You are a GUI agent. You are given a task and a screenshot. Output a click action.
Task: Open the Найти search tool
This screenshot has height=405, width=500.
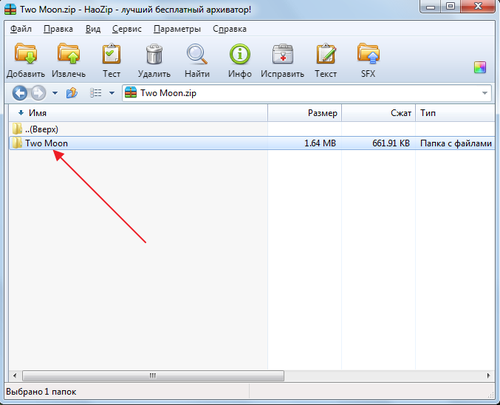tap(197, 60)
